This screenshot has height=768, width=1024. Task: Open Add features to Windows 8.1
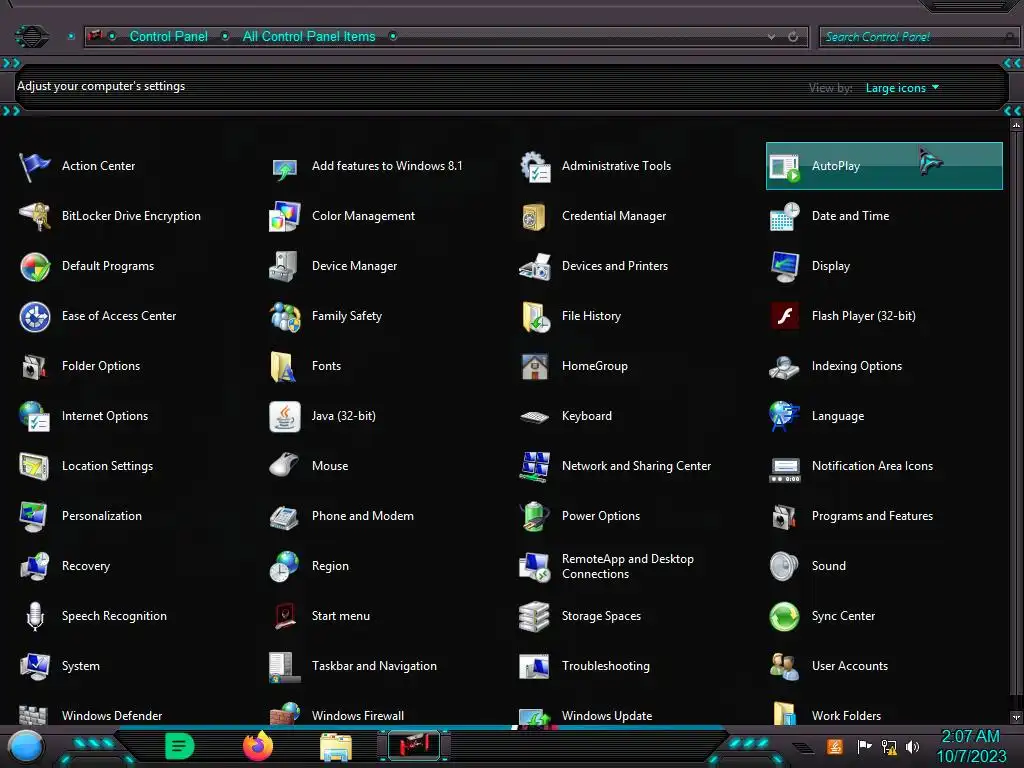point(387,166)
